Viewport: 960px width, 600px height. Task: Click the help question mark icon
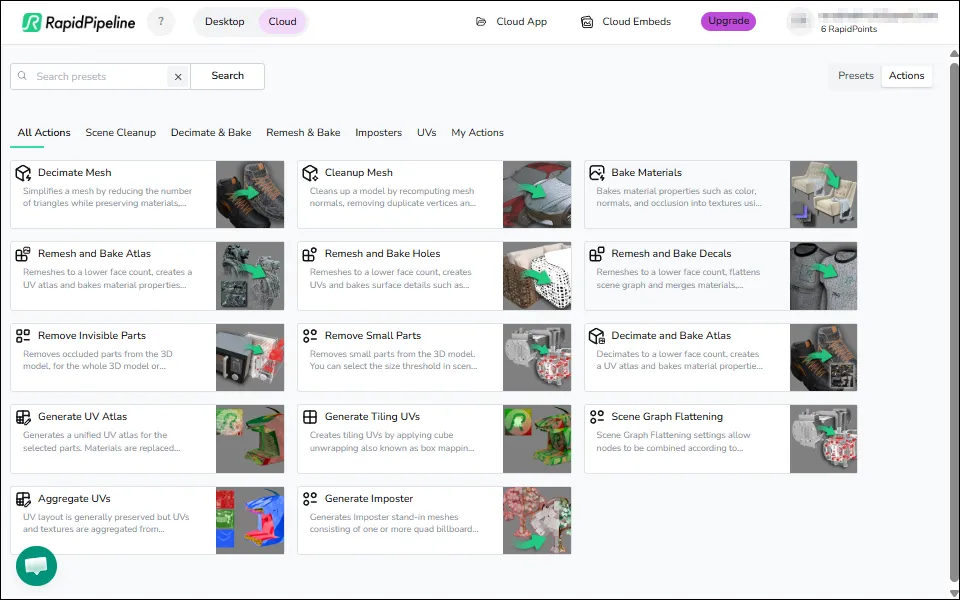click(x=160, y=21)
